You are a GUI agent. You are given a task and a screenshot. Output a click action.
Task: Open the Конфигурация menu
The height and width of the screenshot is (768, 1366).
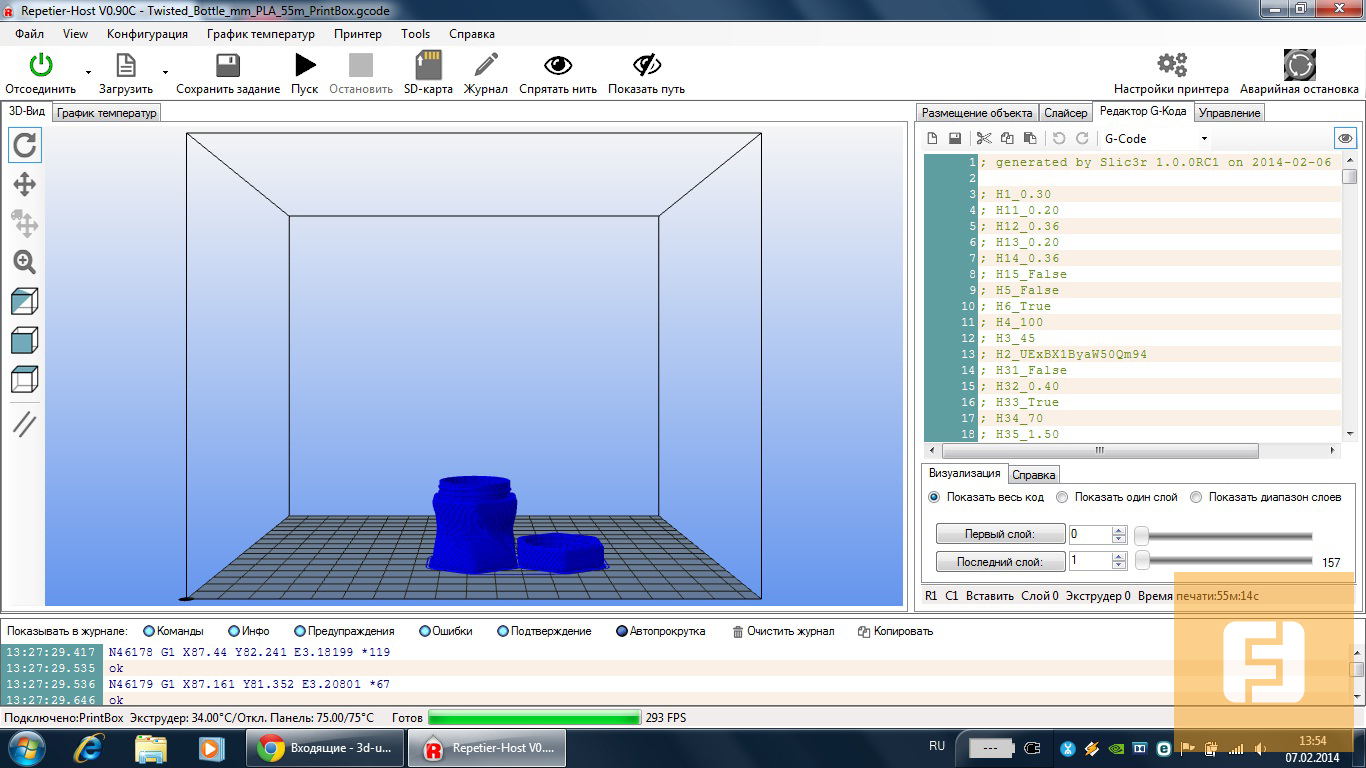tap(147, 34)
